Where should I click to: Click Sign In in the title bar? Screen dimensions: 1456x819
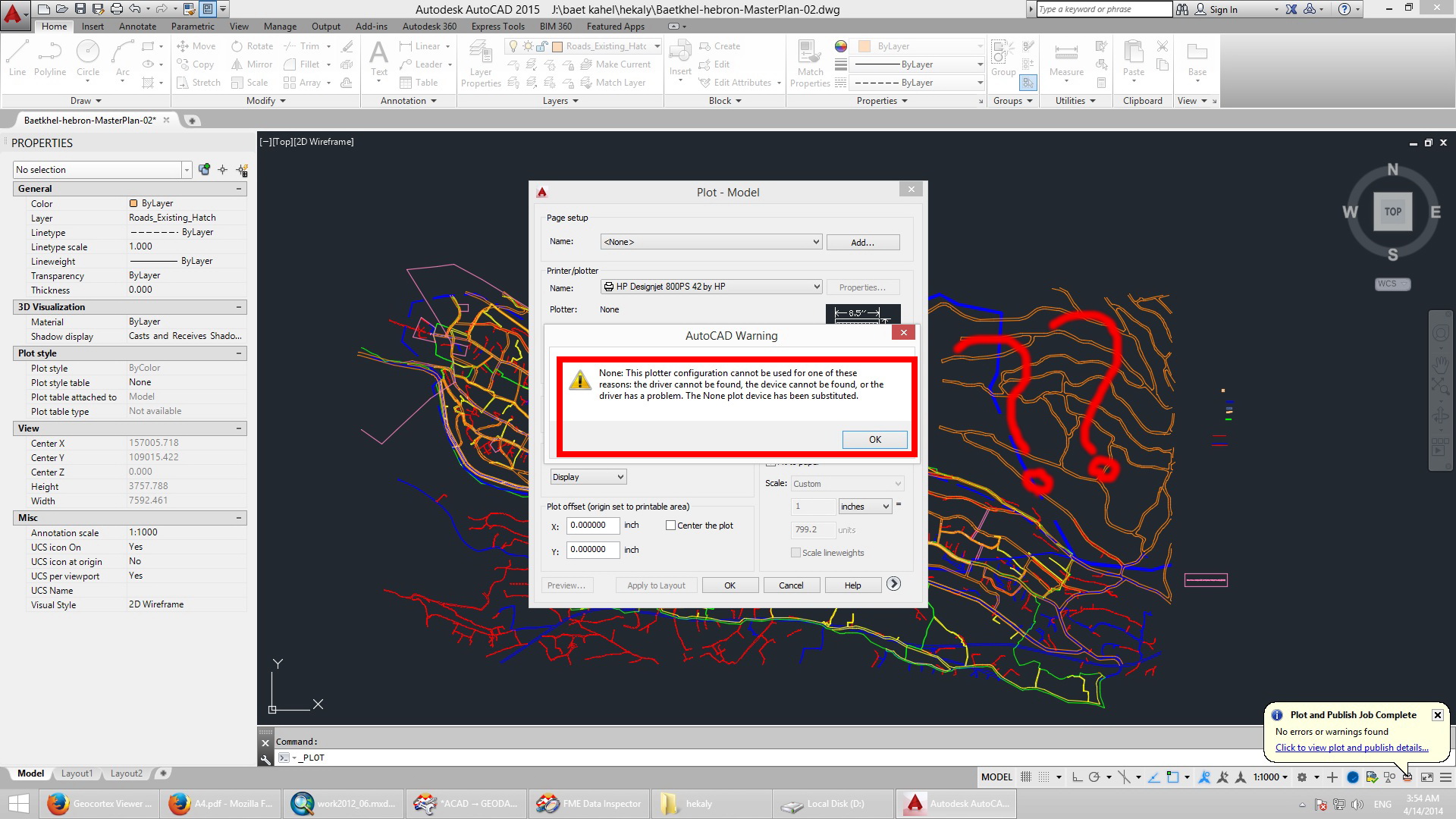pos(1216,10)
